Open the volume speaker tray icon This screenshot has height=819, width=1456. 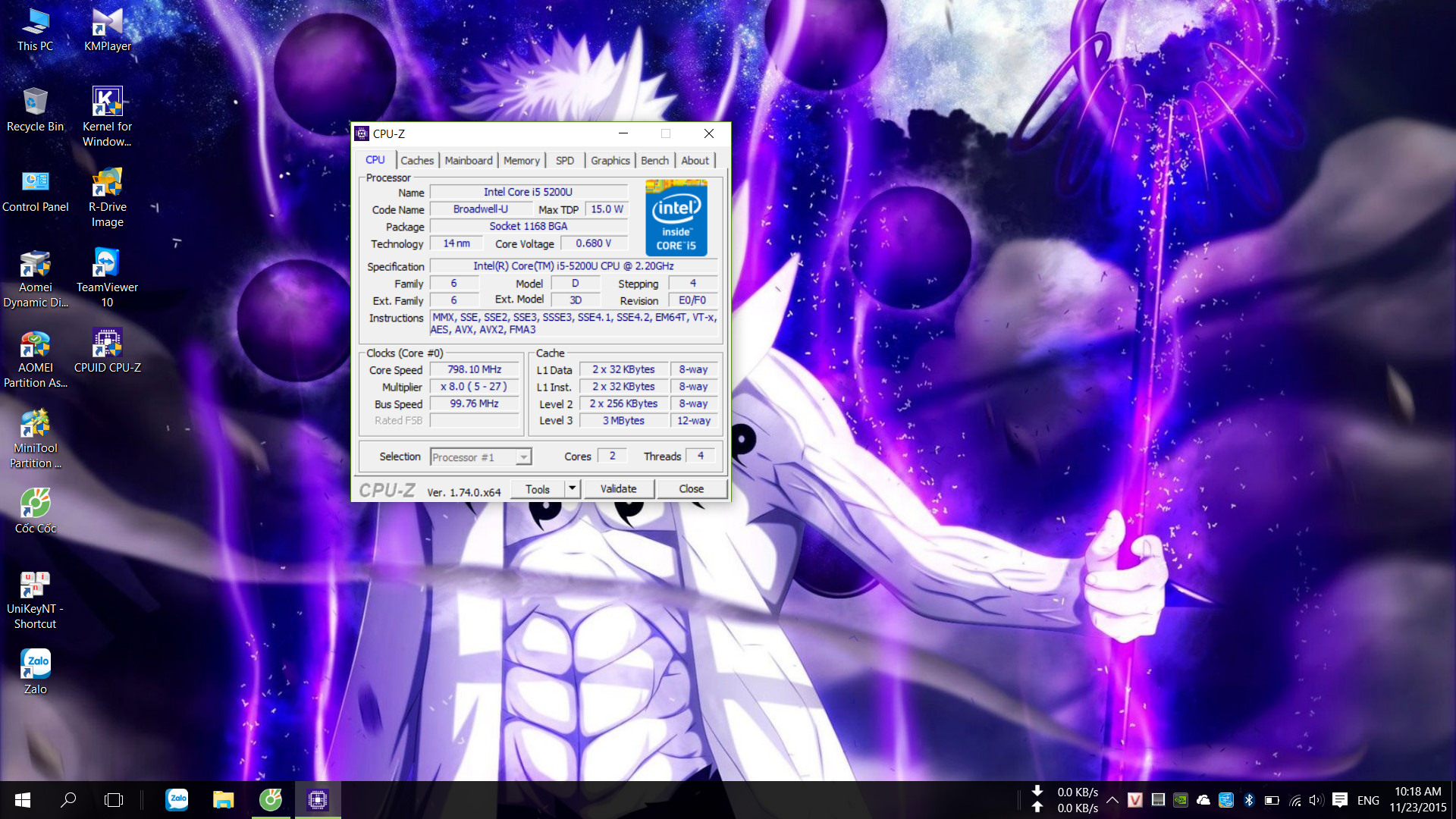pyautogui.click(x=1316, y=800)
